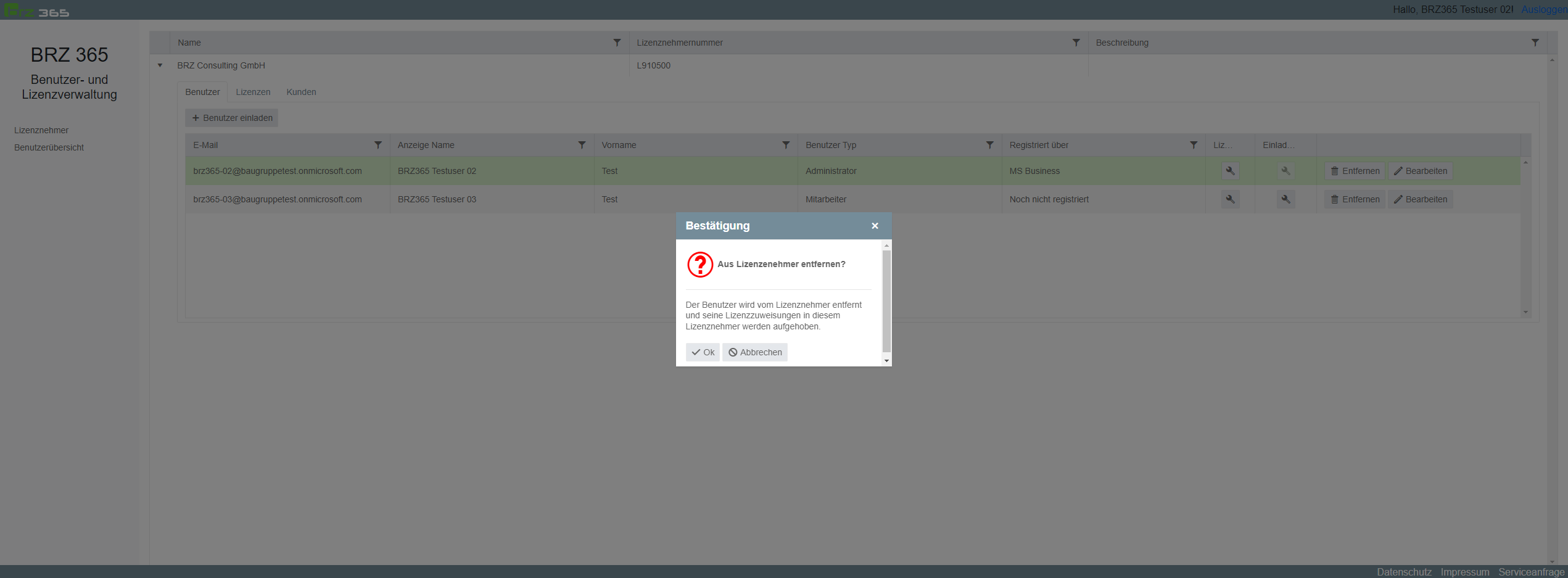Screen dimensions: 1568x578
Task: Open filter on Beschreibung column
Action: [x=1535, y=43]
